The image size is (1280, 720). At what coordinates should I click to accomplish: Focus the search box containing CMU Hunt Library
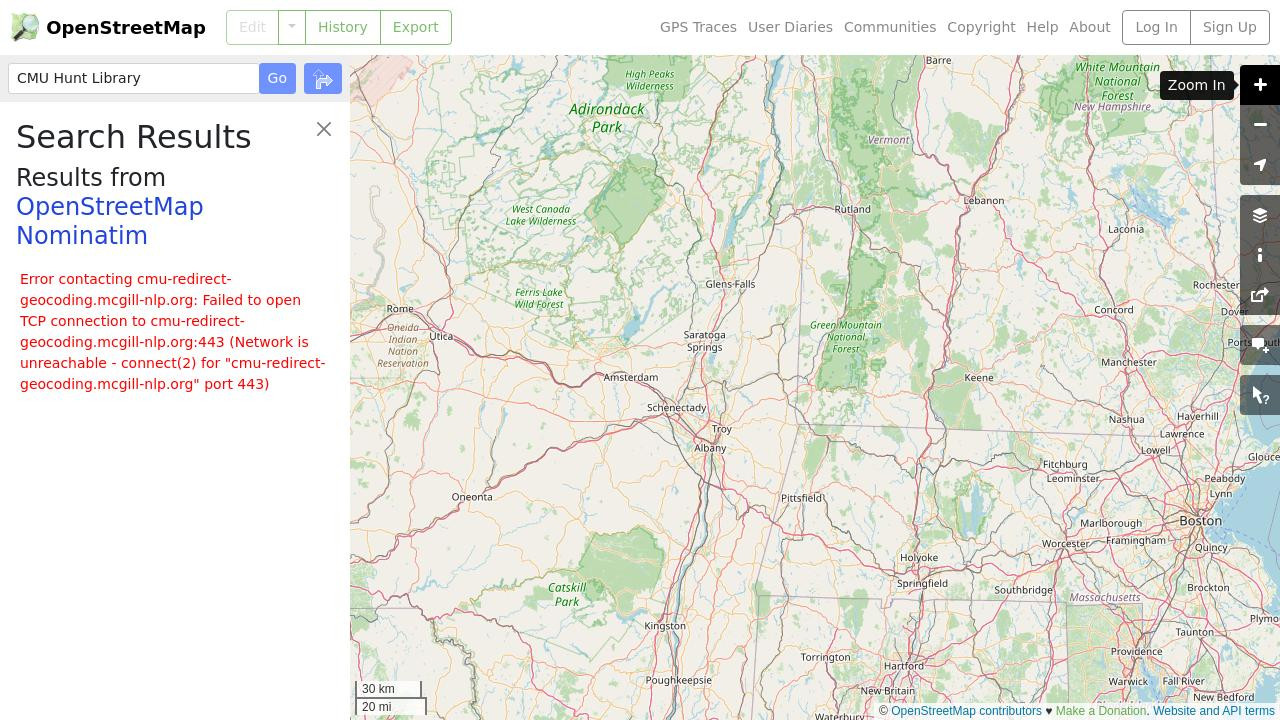click(133, 78)
